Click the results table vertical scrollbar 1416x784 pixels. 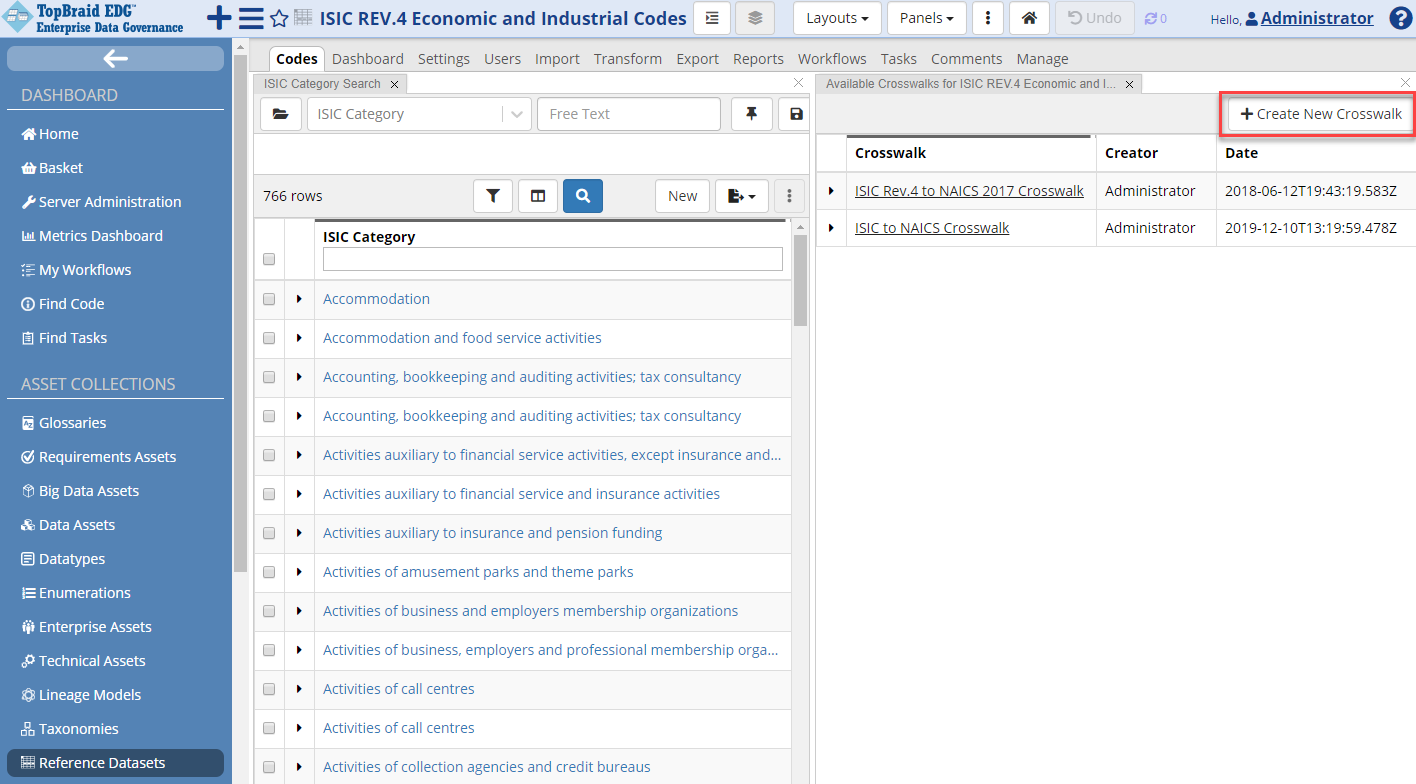pos(801,280)
